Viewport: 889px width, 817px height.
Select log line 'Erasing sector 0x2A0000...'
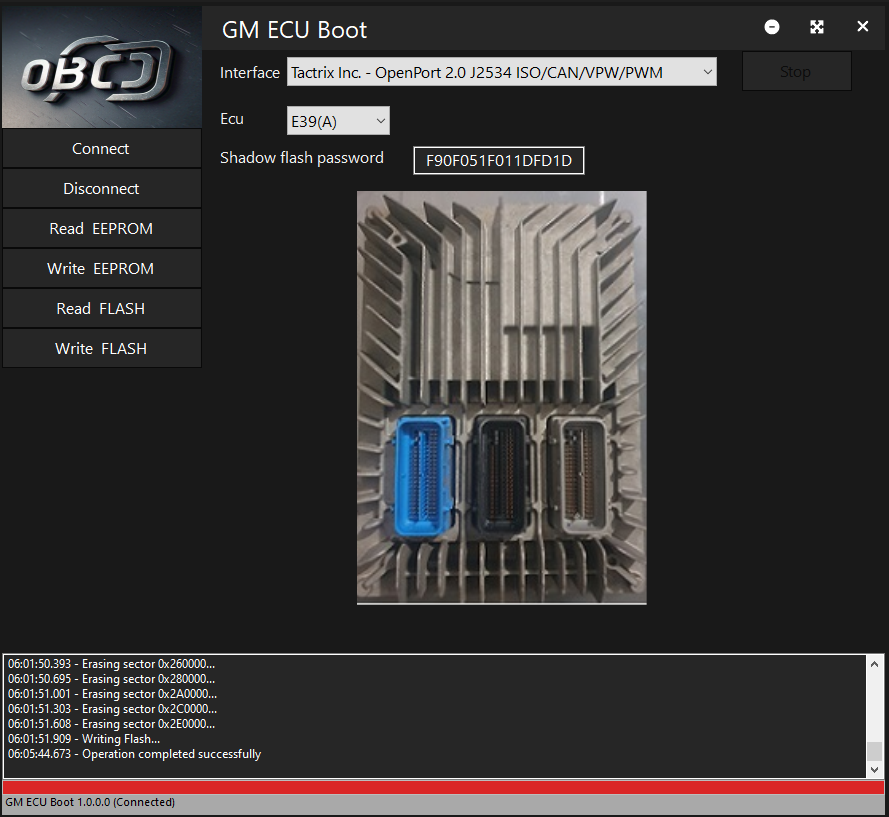tap(112, 694)
